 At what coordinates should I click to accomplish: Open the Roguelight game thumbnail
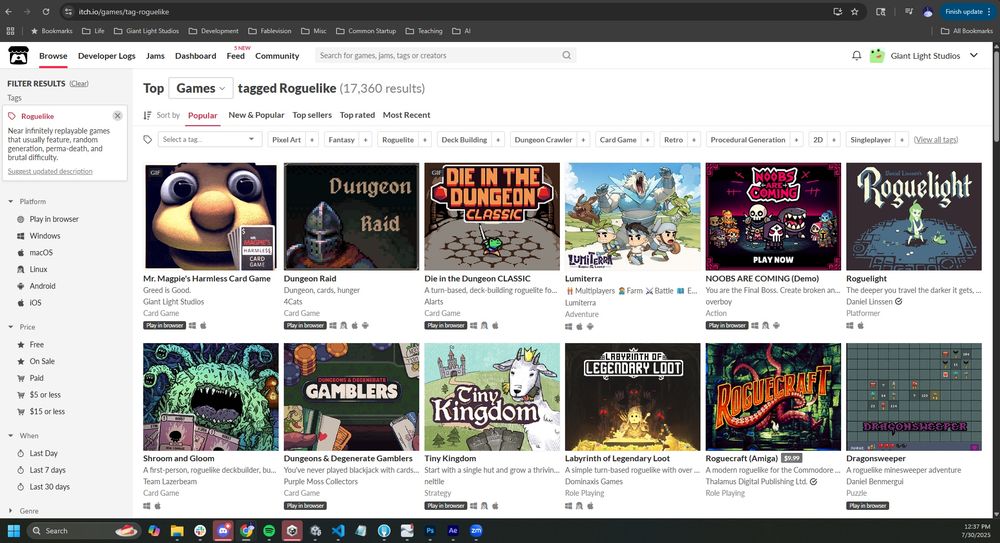[x=914, y=216]
